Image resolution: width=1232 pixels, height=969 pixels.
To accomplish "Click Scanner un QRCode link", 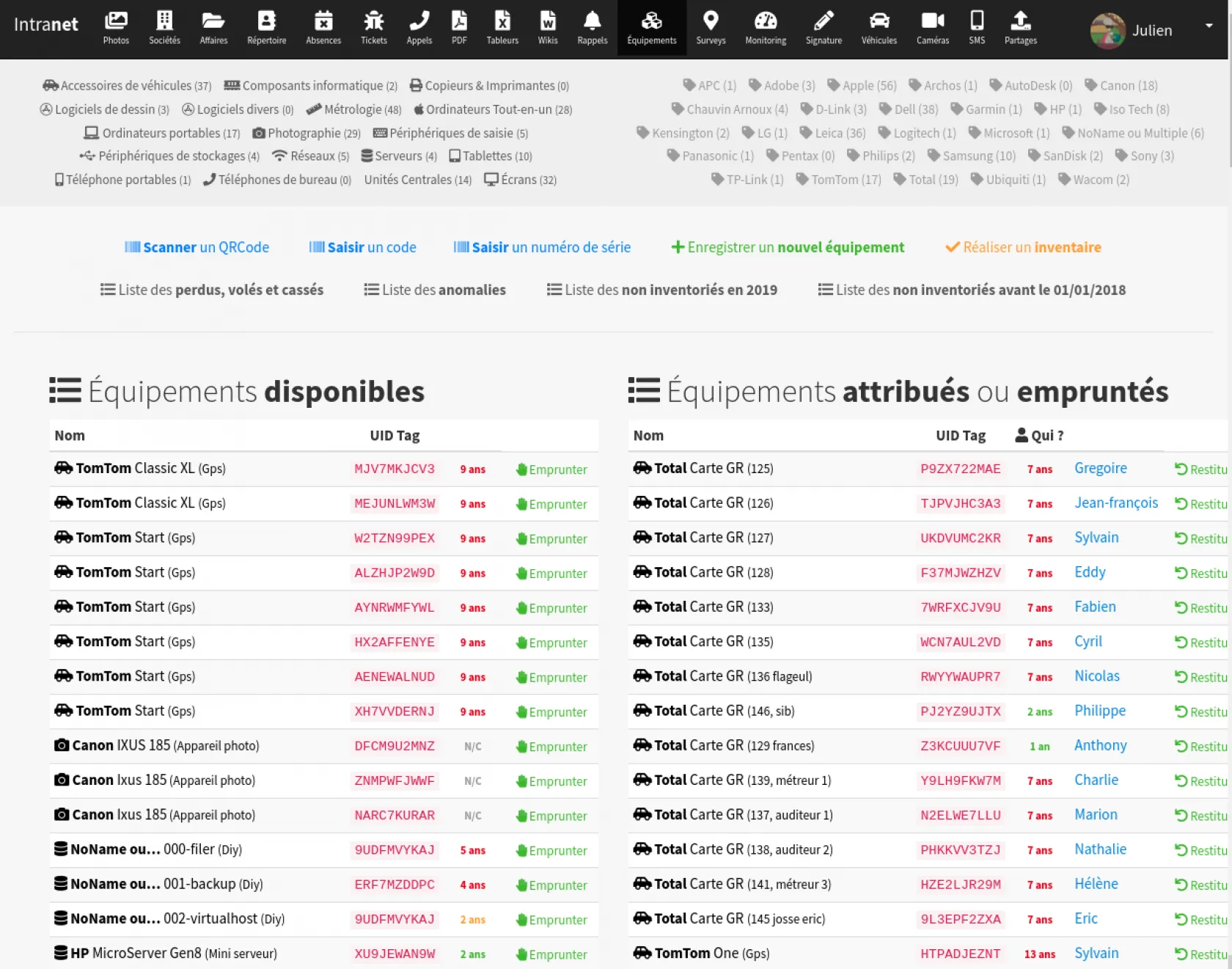I will point(197,247).
